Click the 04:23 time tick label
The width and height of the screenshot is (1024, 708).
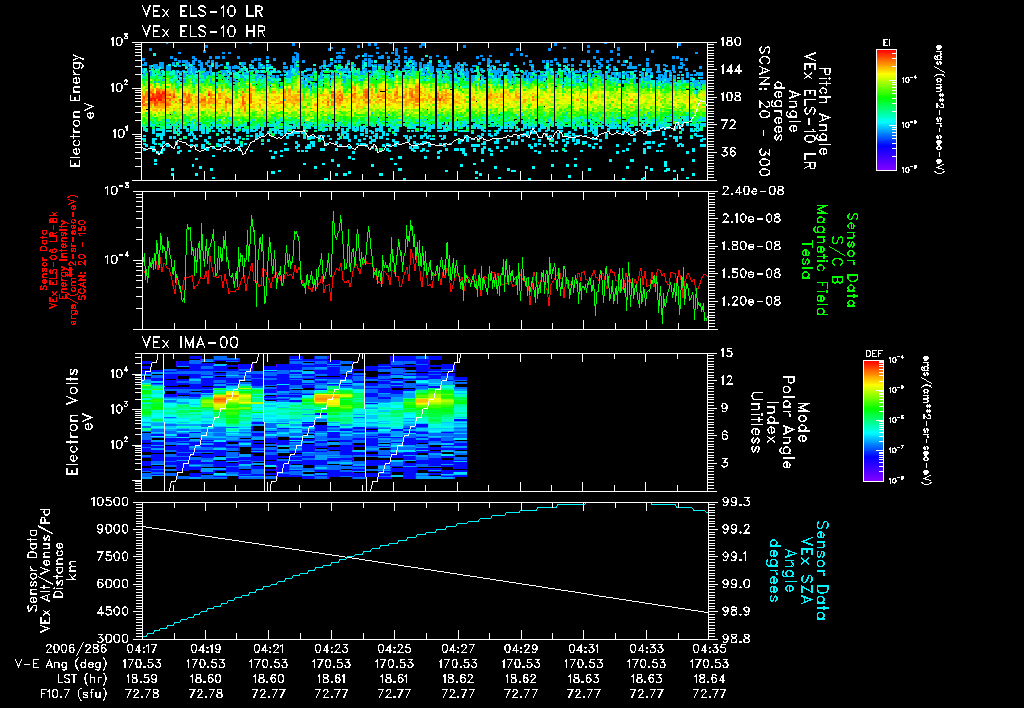[x=332, y=649]
